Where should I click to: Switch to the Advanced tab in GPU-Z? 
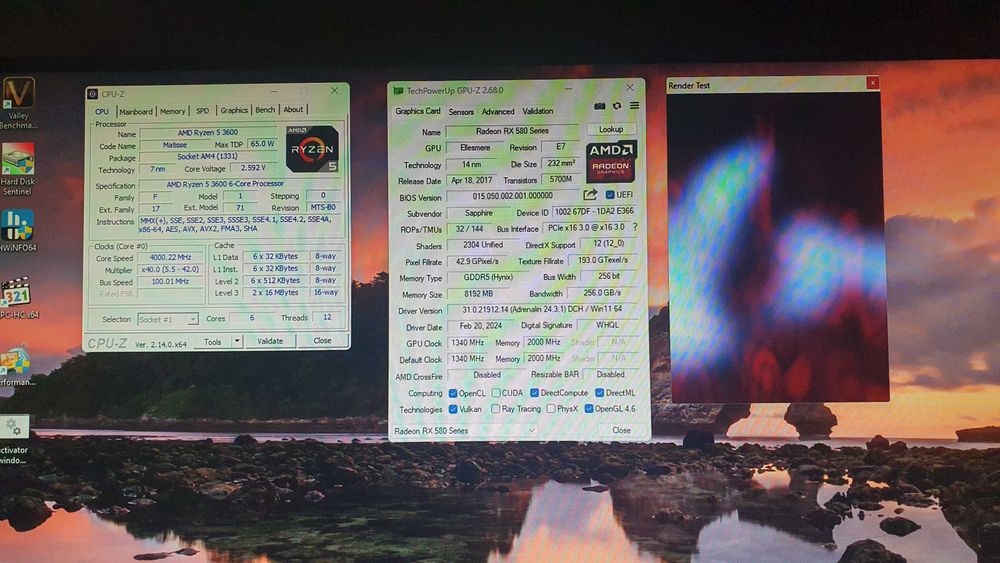coord(498,112)
